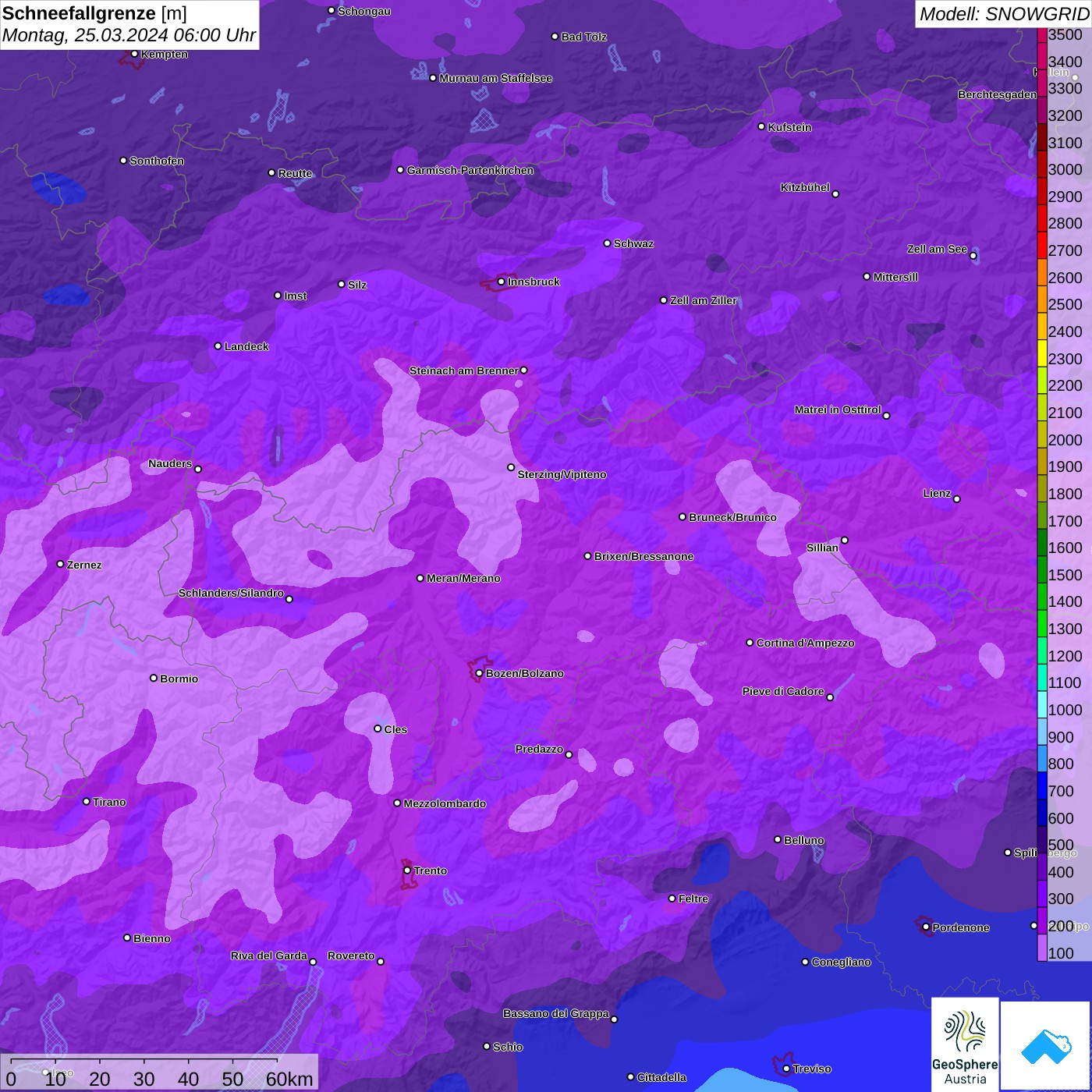Select the Bormio city marker
Screen dimensions: 1092x1092
pos(154,678)
